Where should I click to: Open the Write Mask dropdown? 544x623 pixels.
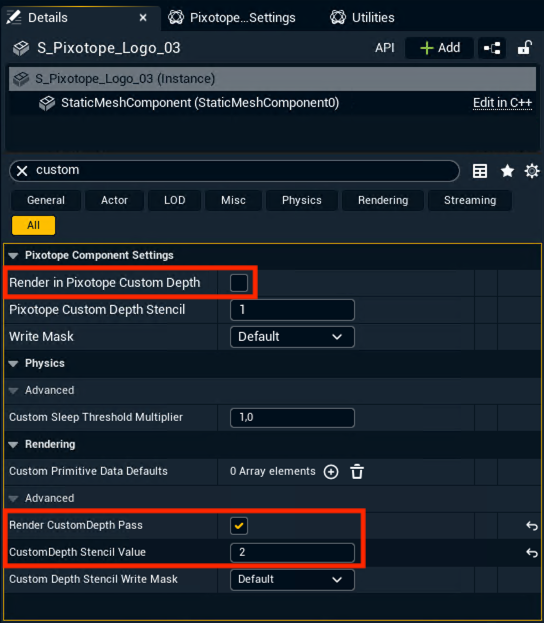click(292, 337)
